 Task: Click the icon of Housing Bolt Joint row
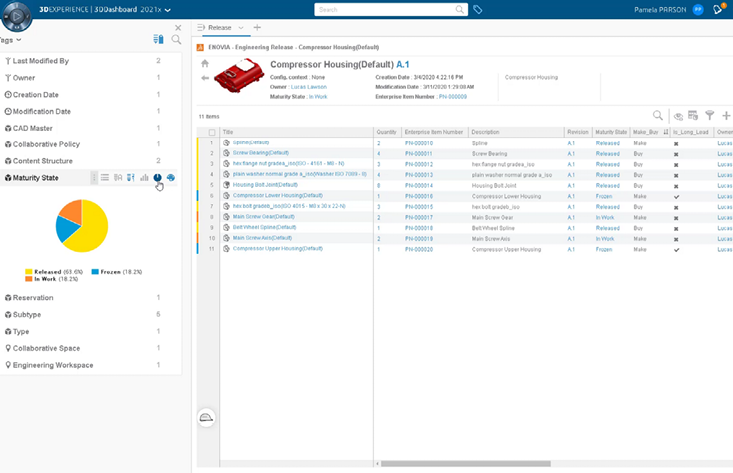(226, 185)
